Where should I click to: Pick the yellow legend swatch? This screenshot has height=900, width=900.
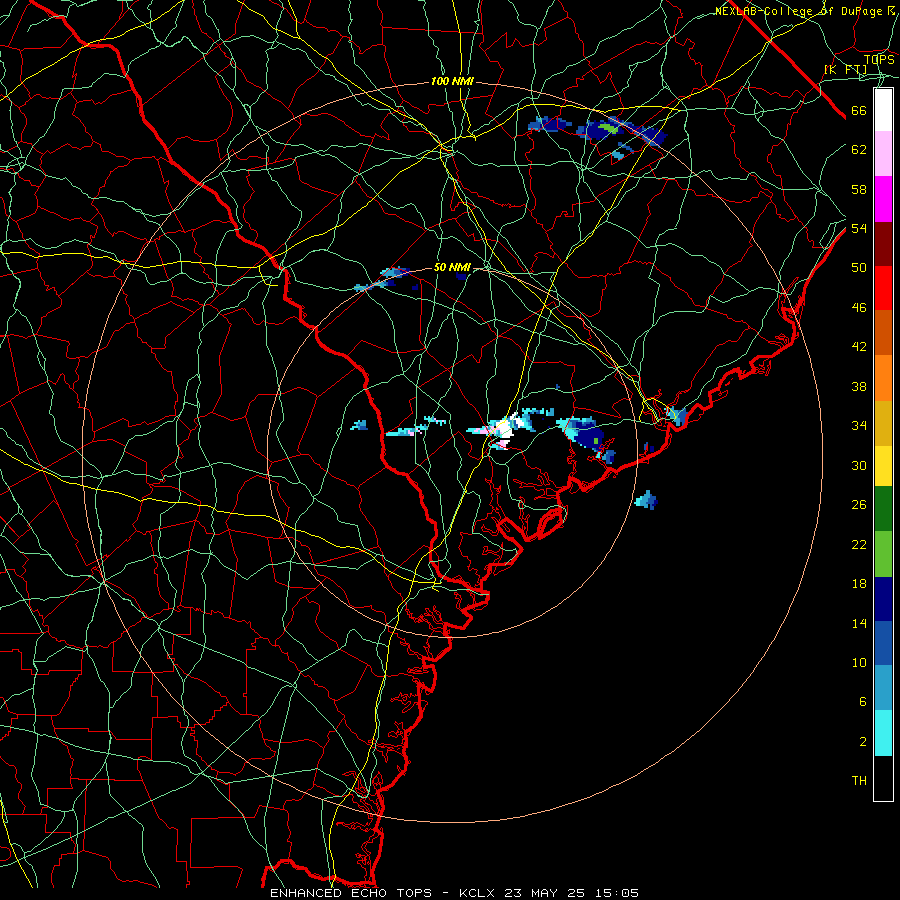(x=883, y=466)
